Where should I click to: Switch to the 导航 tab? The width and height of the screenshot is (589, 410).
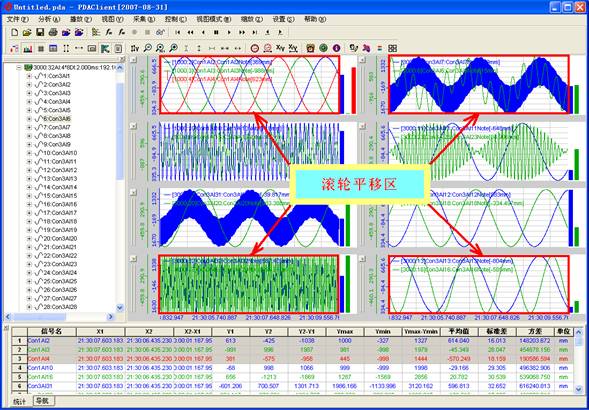[44, 401]
